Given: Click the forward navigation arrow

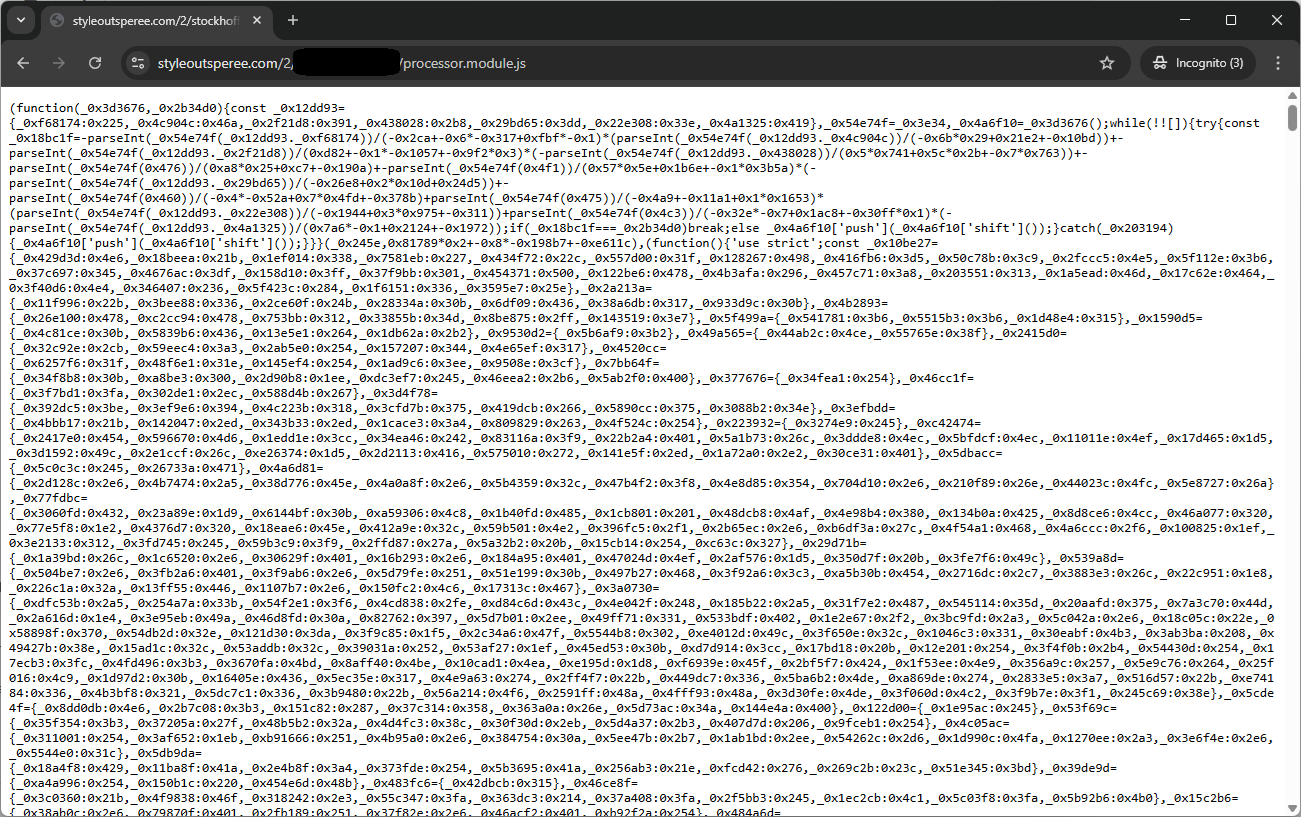Looking at the screenshot, I should tap(59, 63).
